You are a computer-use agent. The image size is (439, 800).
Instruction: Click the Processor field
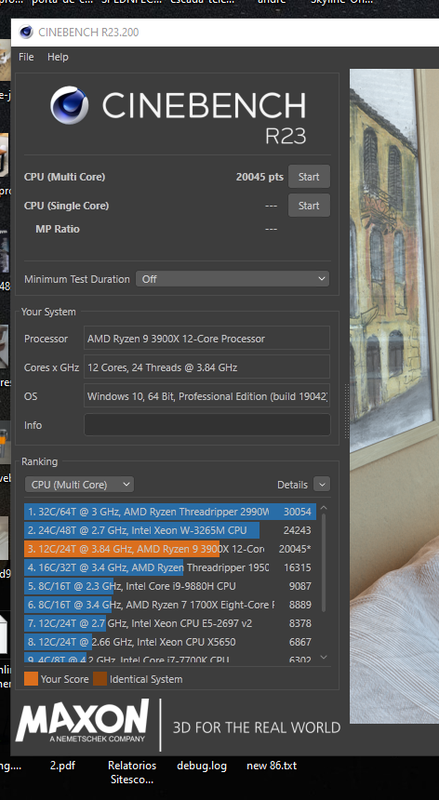(x=207, y=338)
